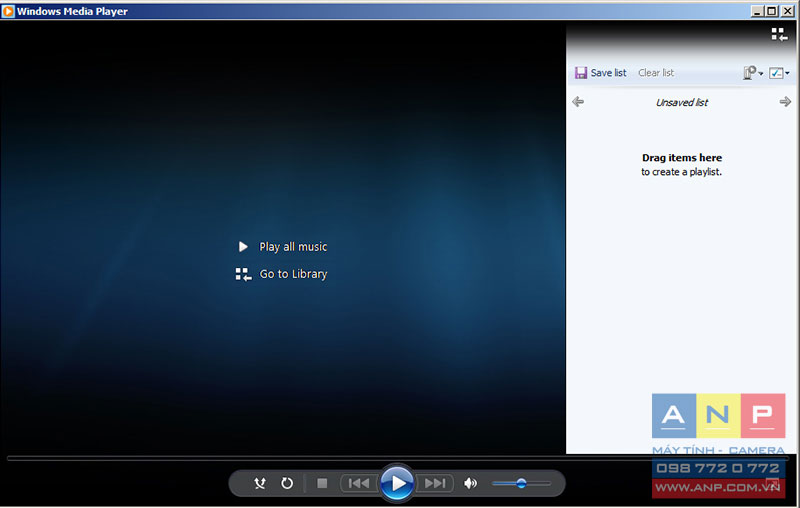This screenshot has height=508, width=800.
Task: Open the List options dropdown
Action: (x=779, y=73)
